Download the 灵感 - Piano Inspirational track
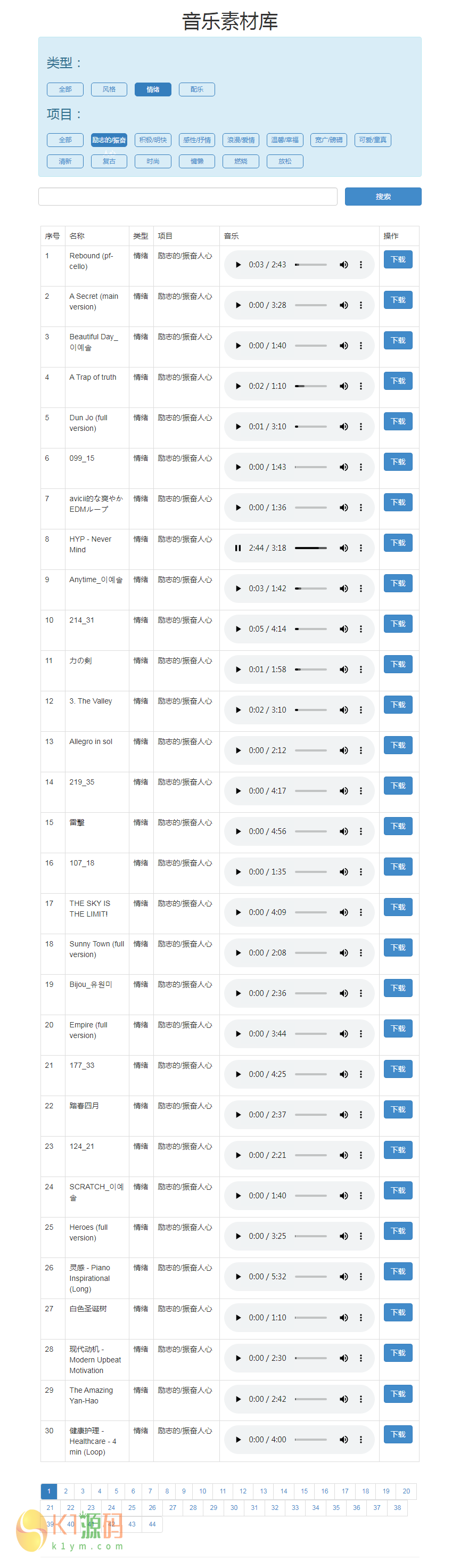This screenshot has height=1568, width=460. pyautogui.click(x=398, y=1271)
